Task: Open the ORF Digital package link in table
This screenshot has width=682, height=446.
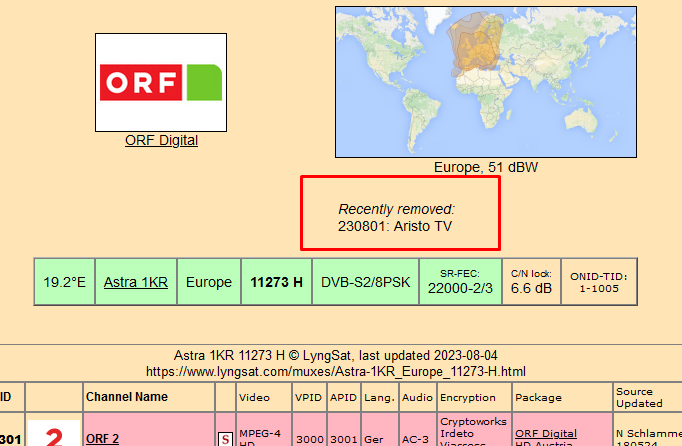Action: coord(546,433)
